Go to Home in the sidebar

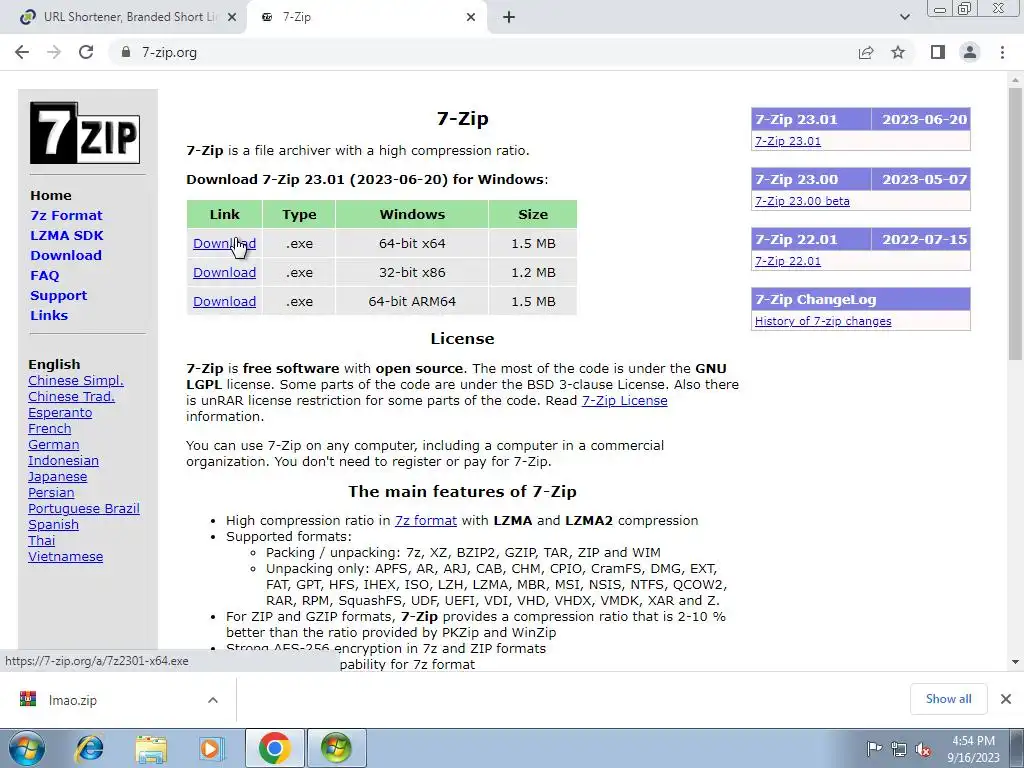(x=51, y=195)
